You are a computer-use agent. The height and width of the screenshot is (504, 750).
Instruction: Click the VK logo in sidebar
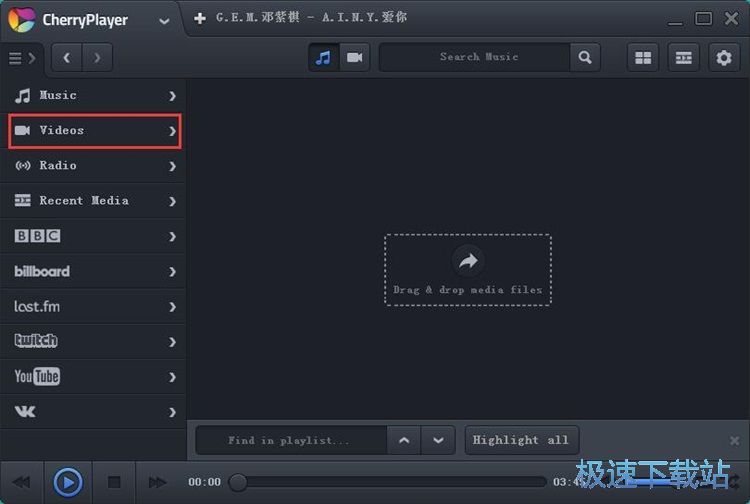[25, 411]
